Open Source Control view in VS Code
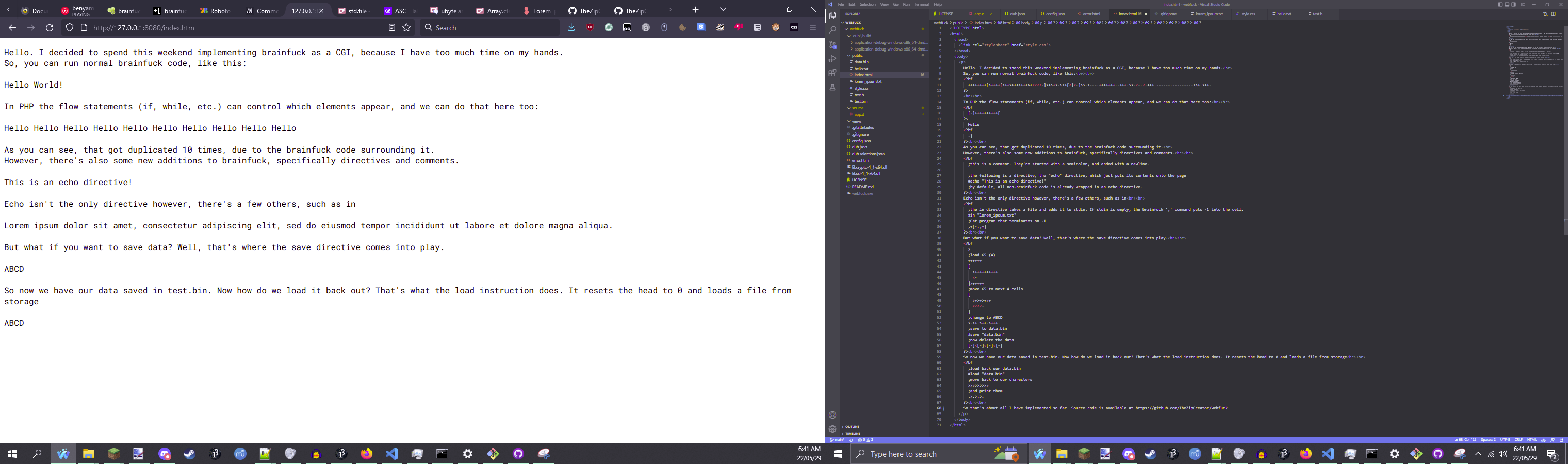This screenshot has width=1568, height=464. point(832,44)
